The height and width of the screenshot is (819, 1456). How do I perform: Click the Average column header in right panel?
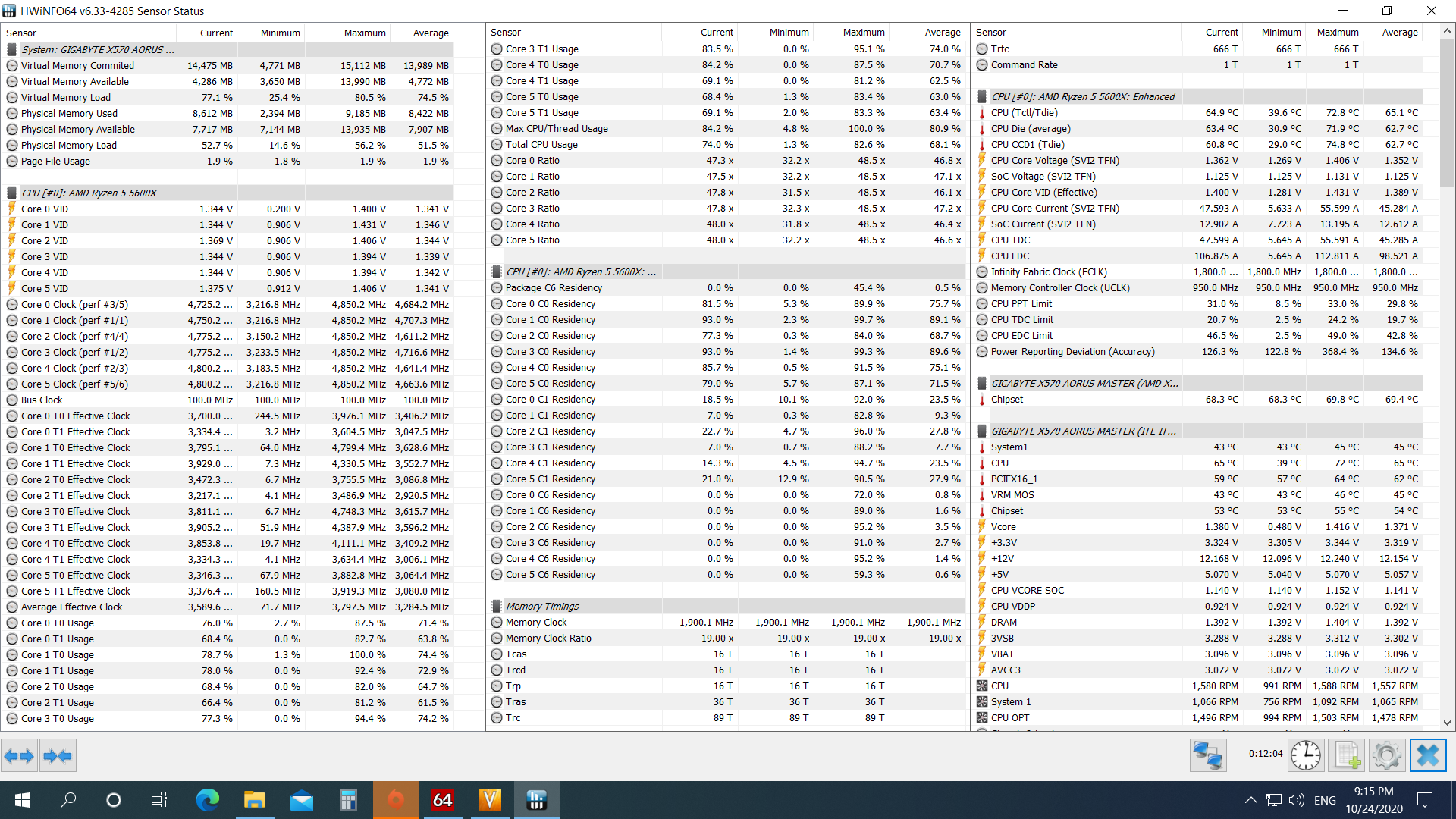point(1392,32)
